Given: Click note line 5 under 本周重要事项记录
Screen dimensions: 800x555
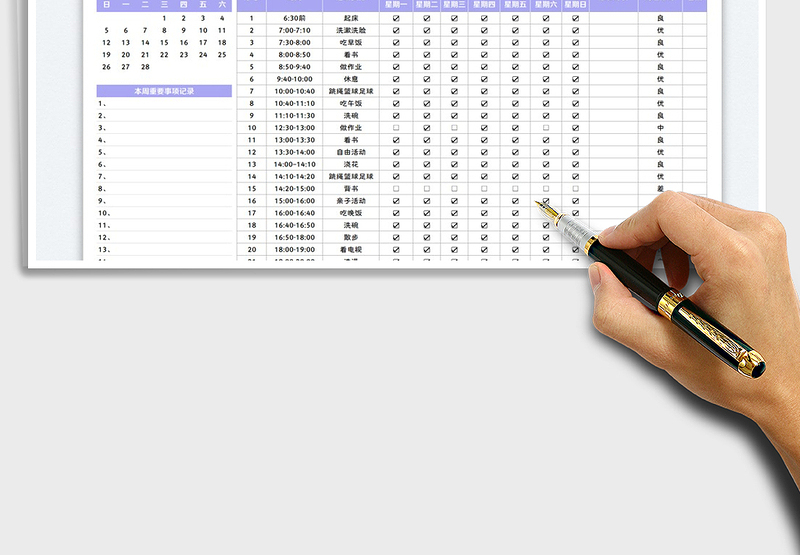Looking at the screenshot, I should tap(164, 152).
